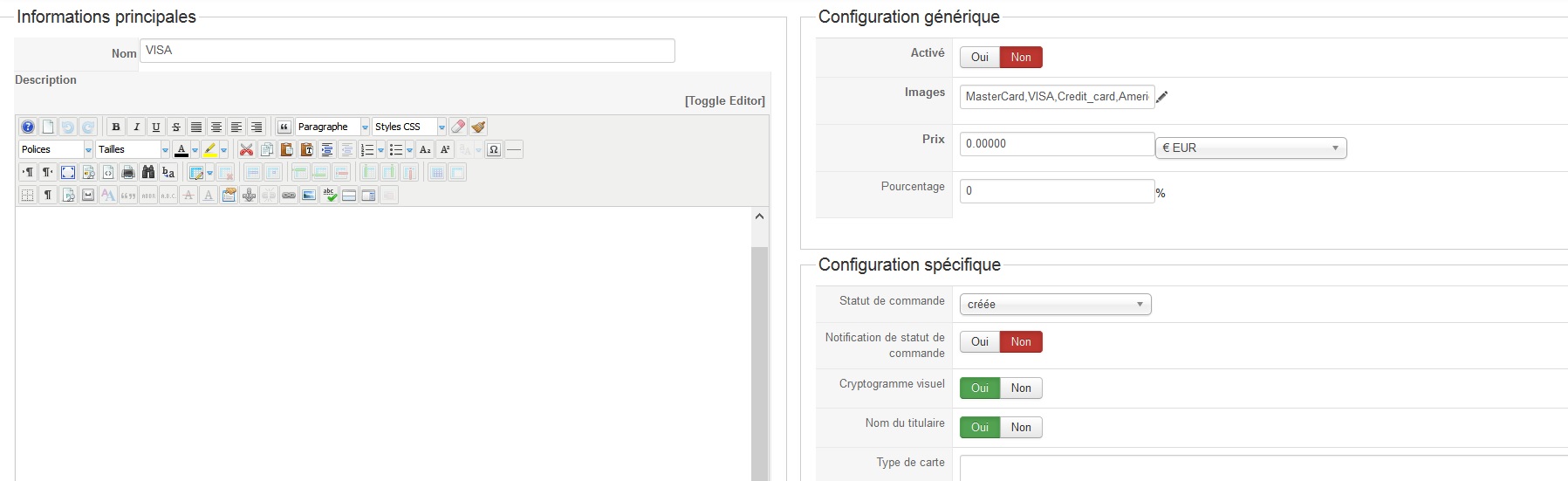Image resolution: width=1568 pixels, height=481 pixels.
Task: Set Activé to Oui
Action: coord(980,58)
